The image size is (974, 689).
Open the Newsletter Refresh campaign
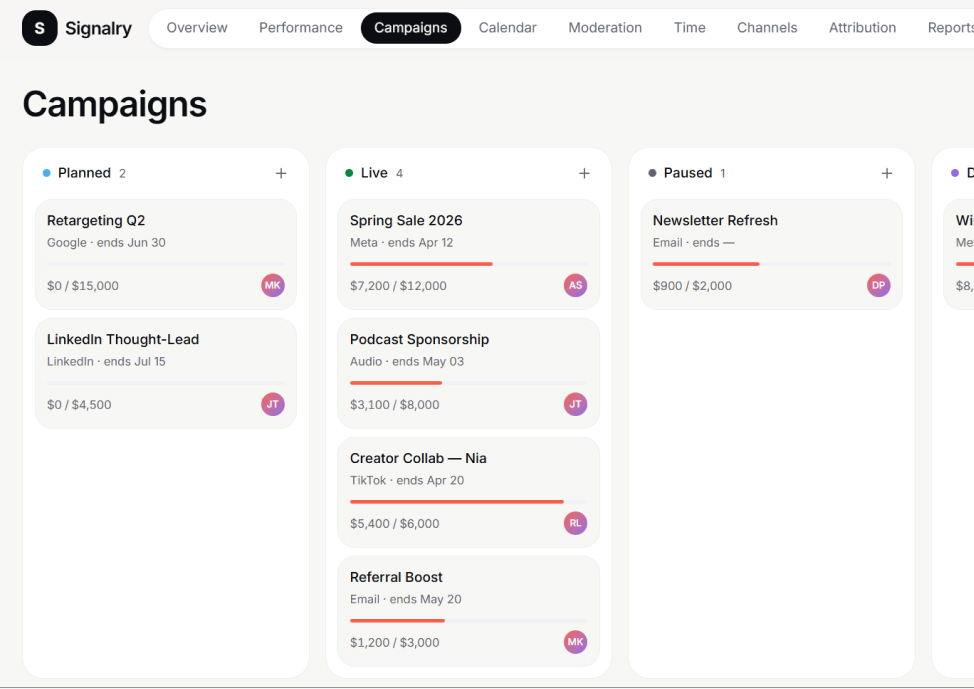tap(771, 255)
